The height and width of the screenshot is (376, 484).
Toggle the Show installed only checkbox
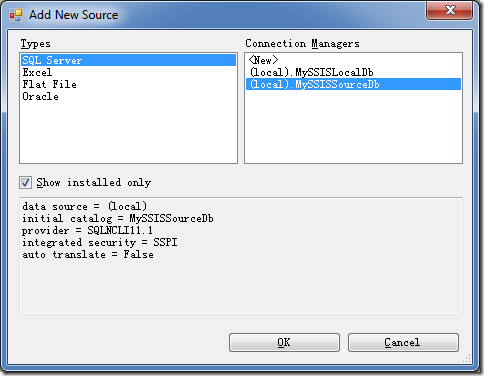pos(25,183)
